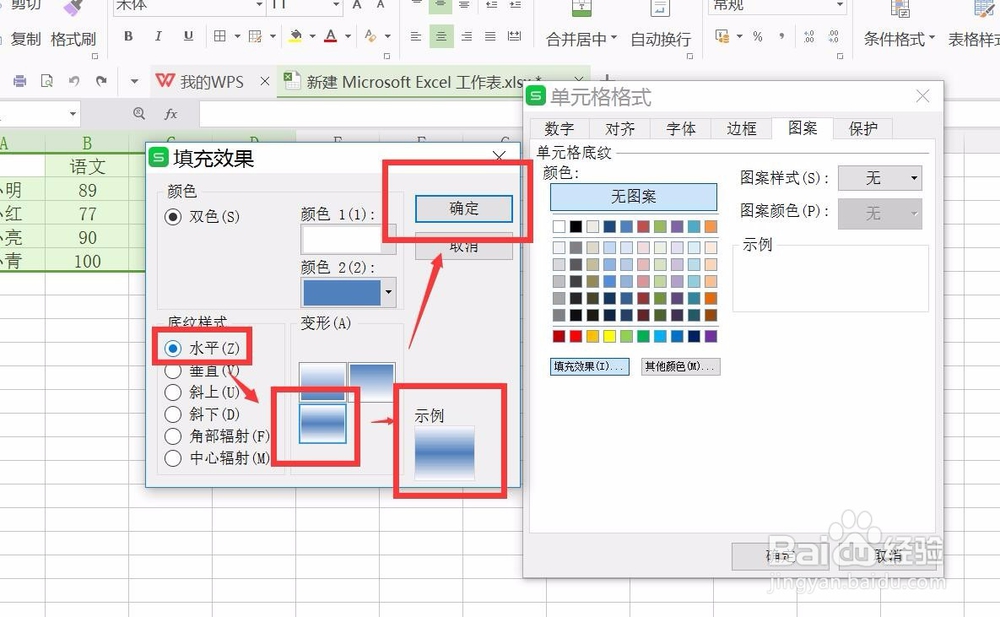This screenshot has width=1000, height=617.
Task: Switch to the 字体 tab in cell format
Action: [x=680, y=128]
